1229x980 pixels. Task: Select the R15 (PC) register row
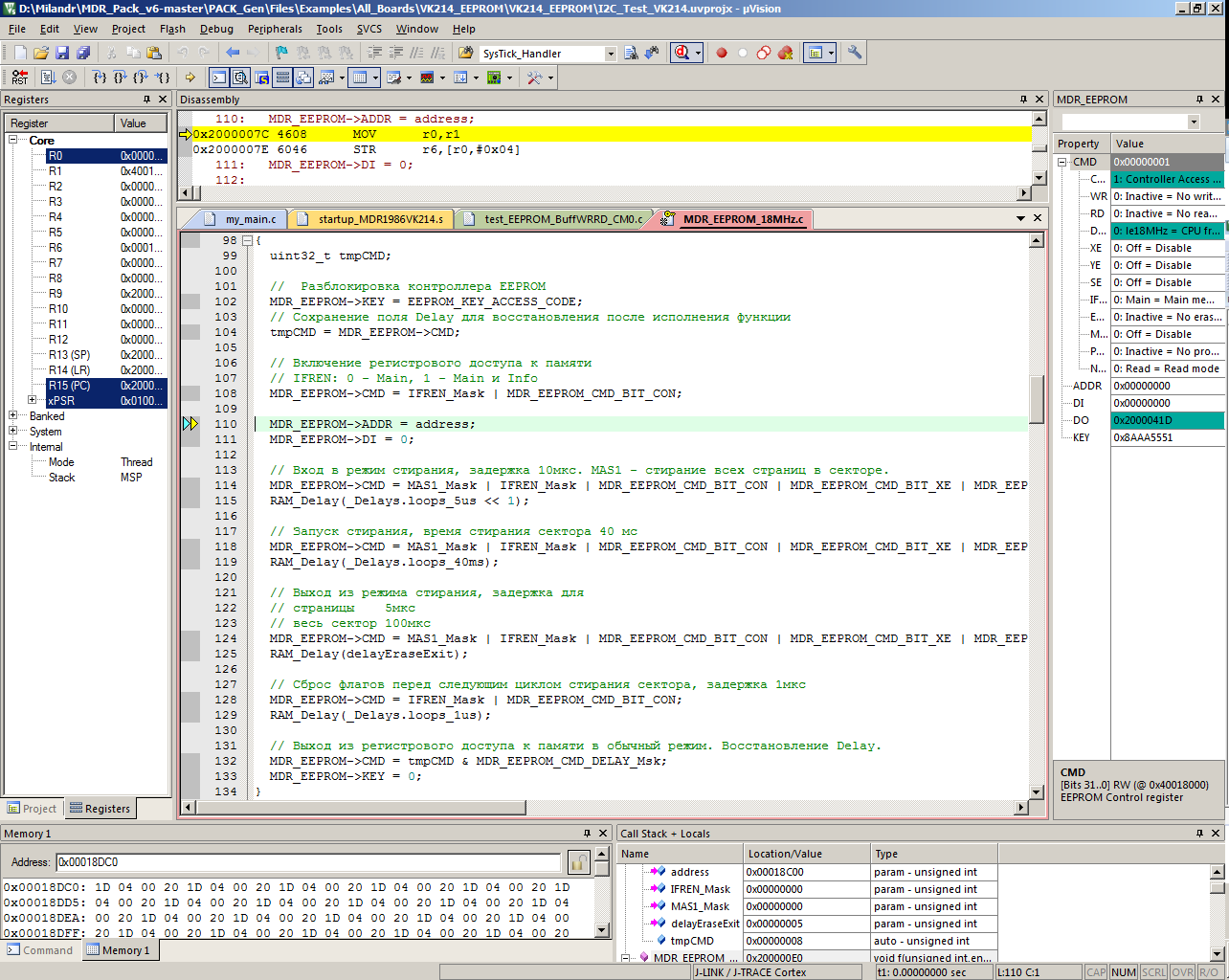(x=106, y=386)
